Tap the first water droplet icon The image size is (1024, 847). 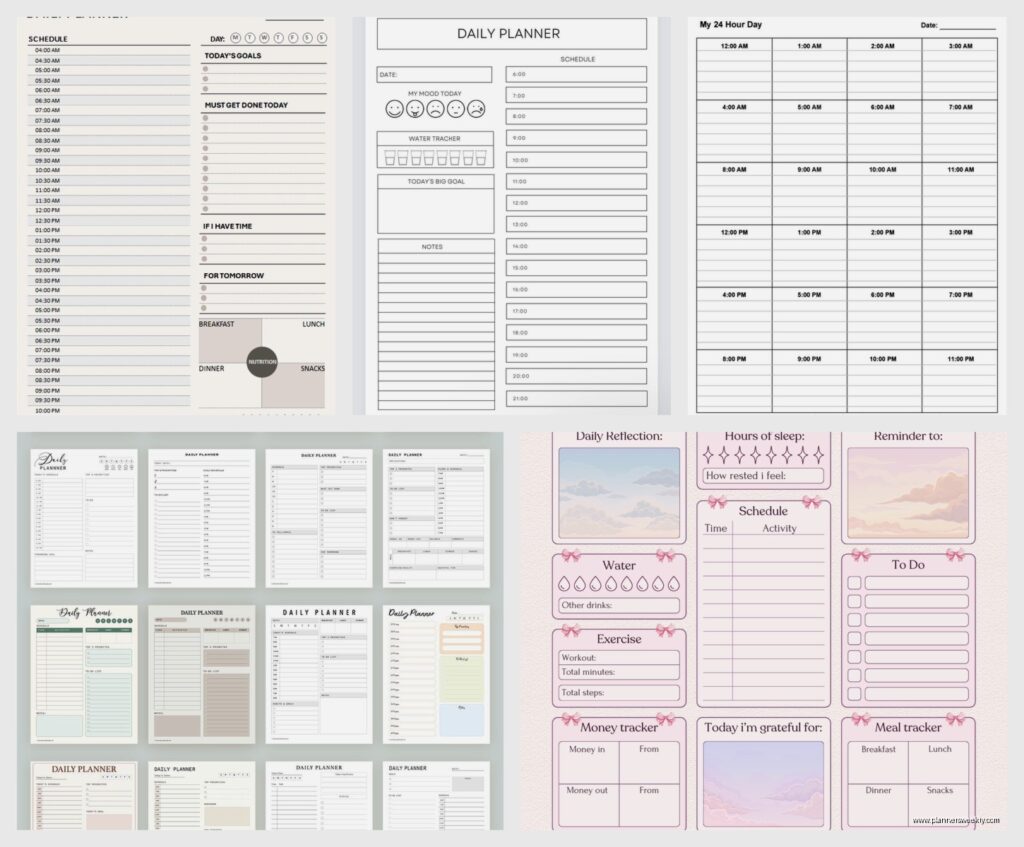pos(567,585)
